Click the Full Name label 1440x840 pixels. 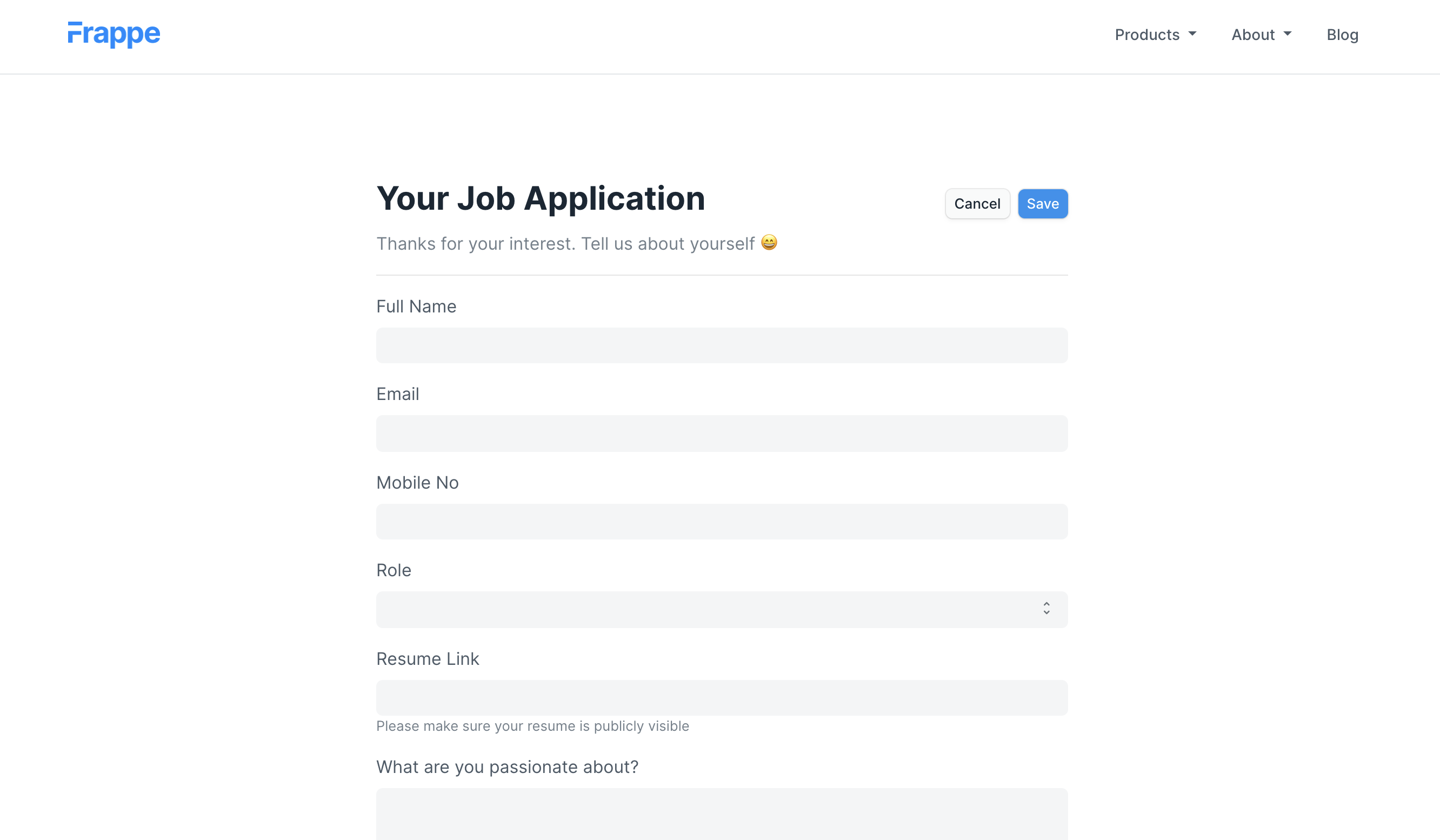416,306
